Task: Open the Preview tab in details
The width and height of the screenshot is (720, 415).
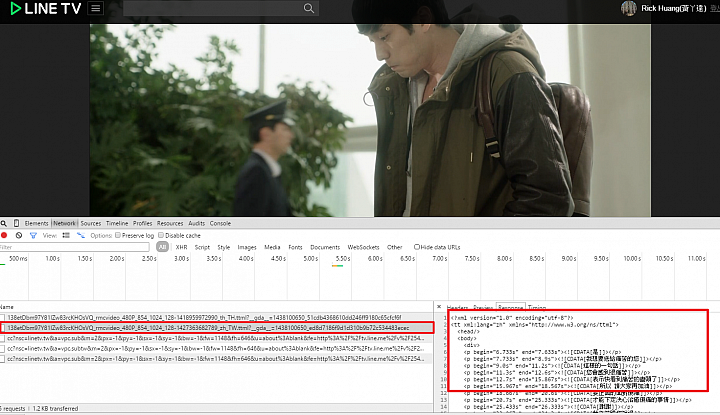Action: 483,308
